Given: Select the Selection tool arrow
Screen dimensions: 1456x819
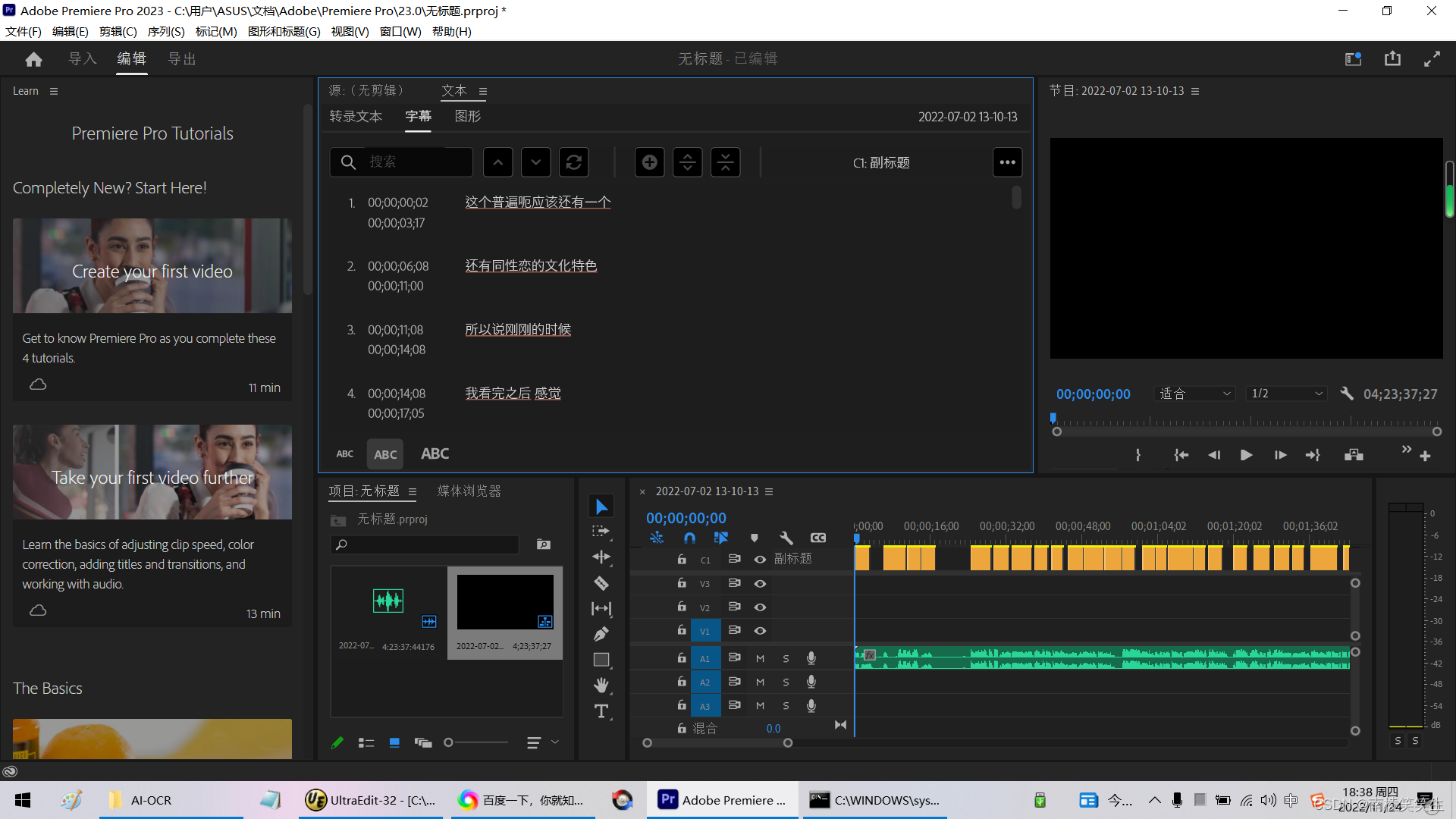Looking at the screenshot, I should 601,507.
